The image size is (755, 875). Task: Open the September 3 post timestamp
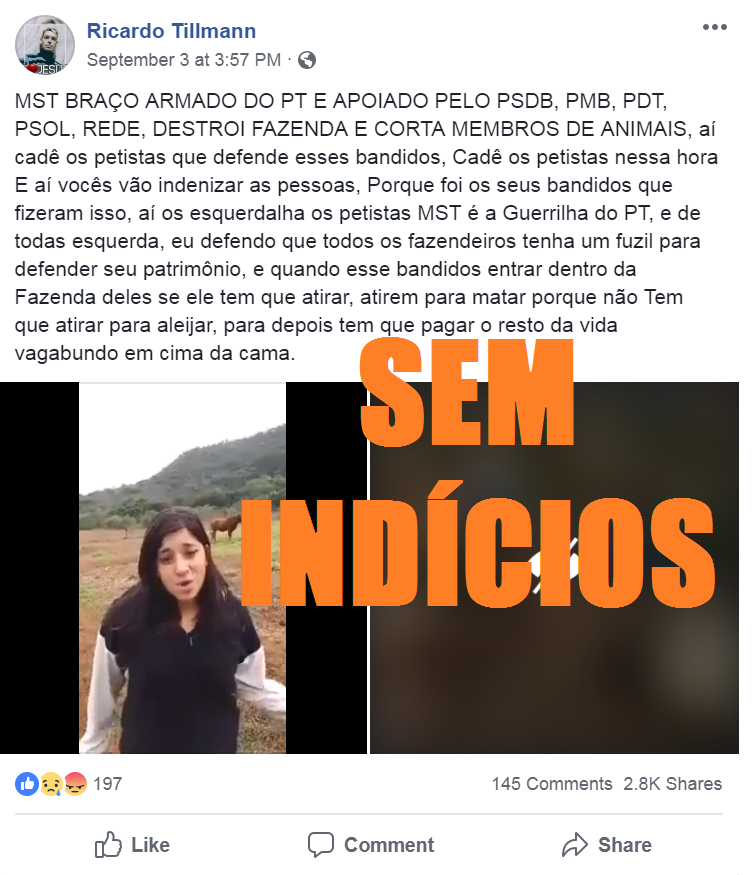click(x=184, y=60)
